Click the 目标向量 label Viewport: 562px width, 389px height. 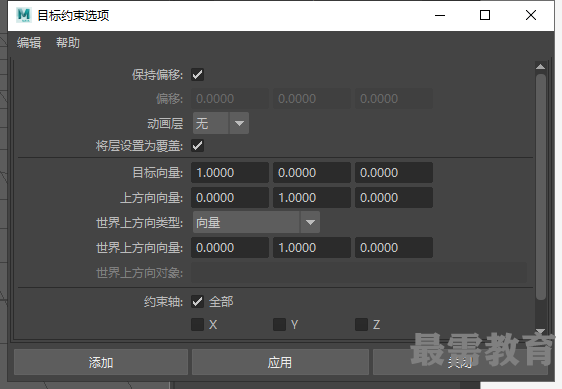pyautogui.click(x=158, y=173)
